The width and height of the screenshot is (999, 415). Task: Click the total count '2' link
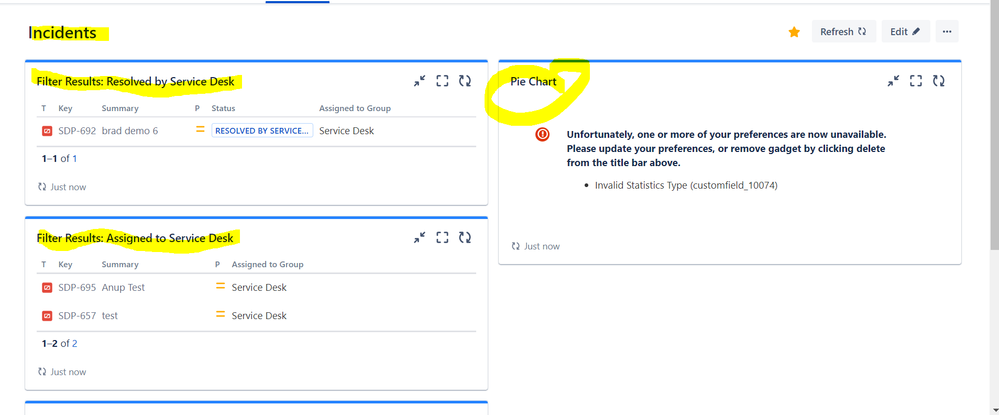tap(75, 343)
